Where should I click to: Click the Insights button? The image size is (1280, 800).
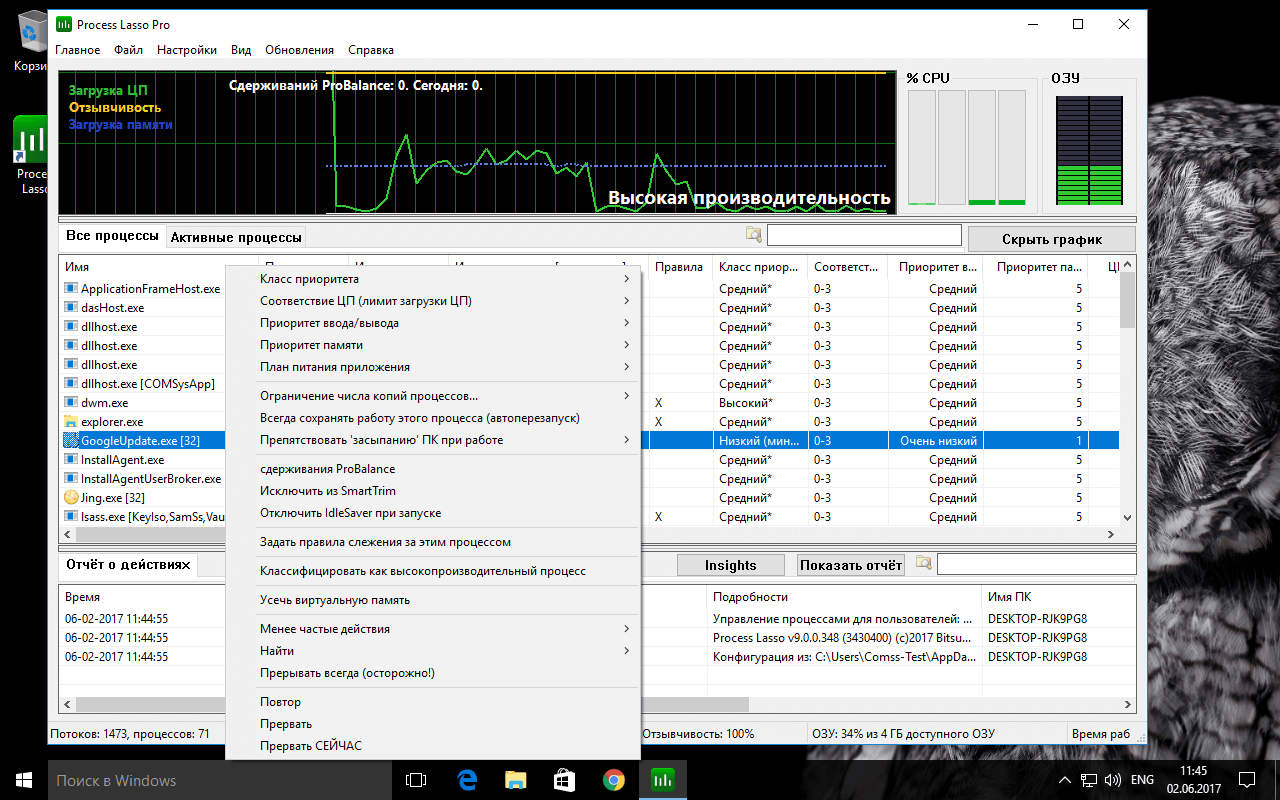click(730, 565)
